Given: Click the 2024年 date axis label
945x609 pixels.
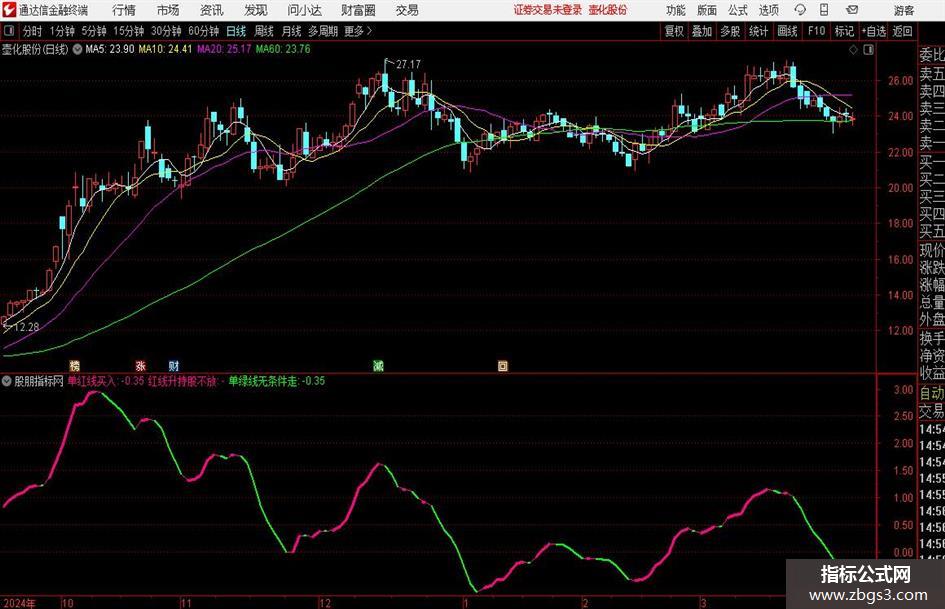Looking at the screenshot, I should click(19, 603).
